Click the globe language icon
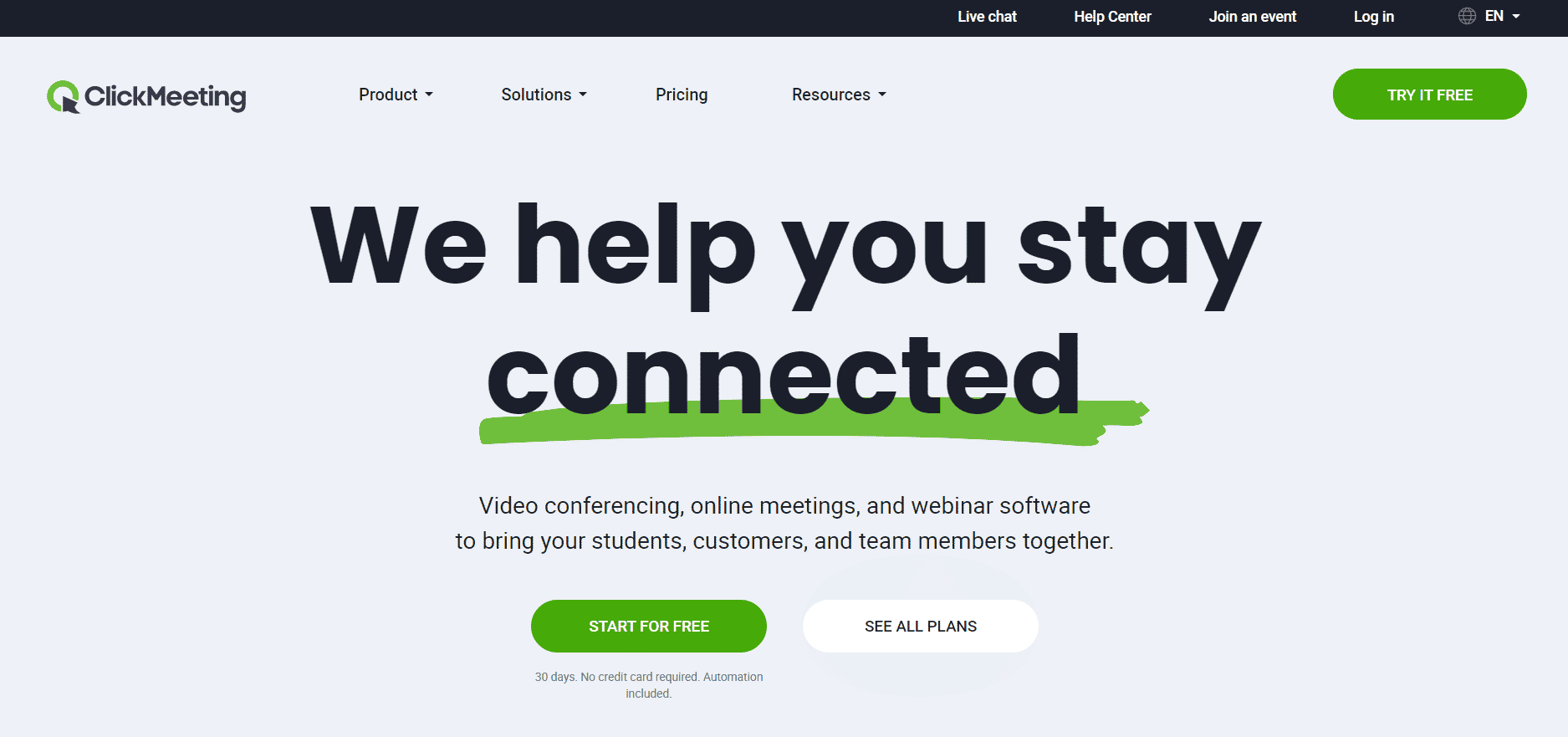 1467,16
